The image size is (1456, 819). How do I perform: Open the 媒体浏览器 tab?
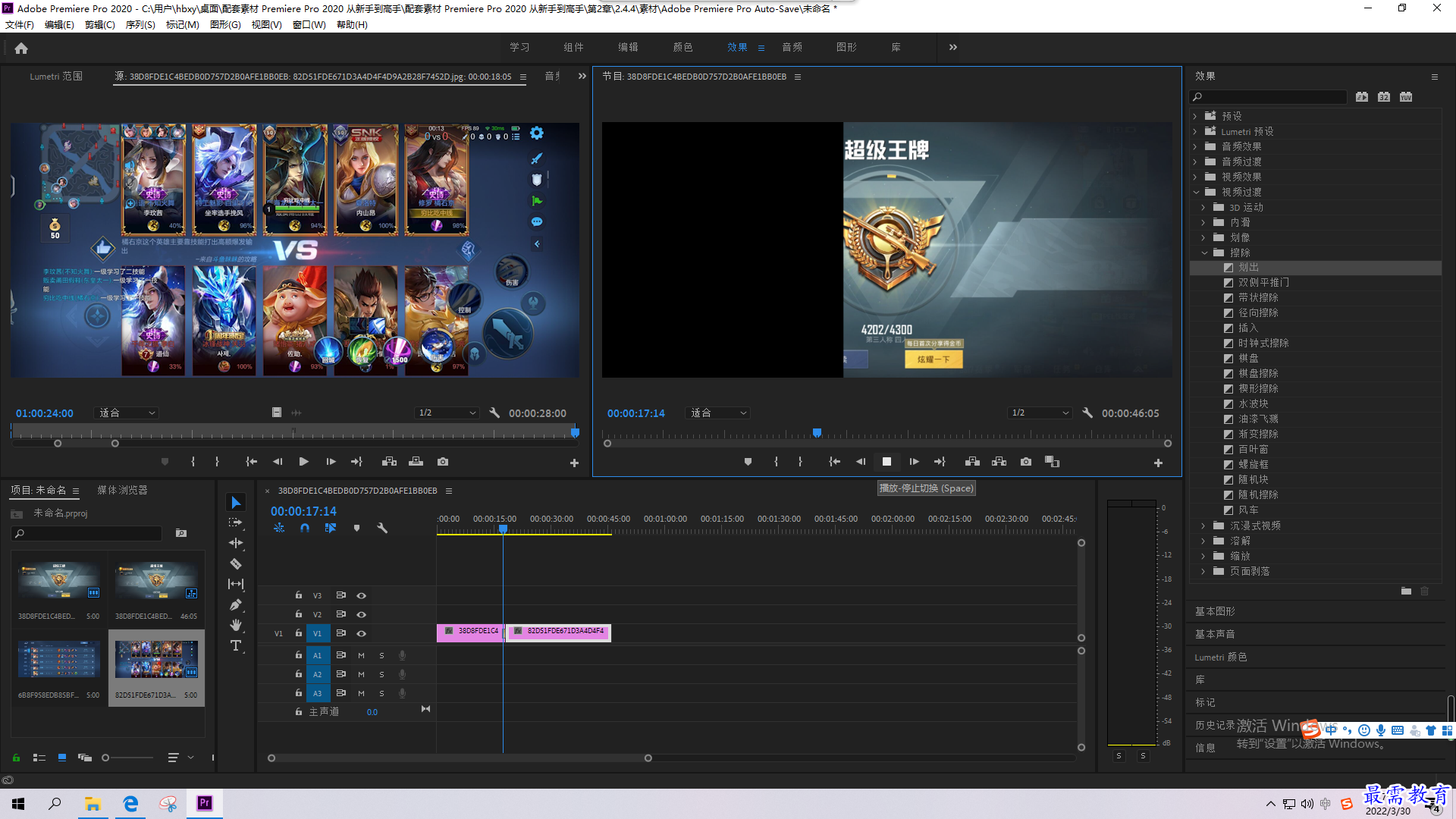[x=122, y=490]
